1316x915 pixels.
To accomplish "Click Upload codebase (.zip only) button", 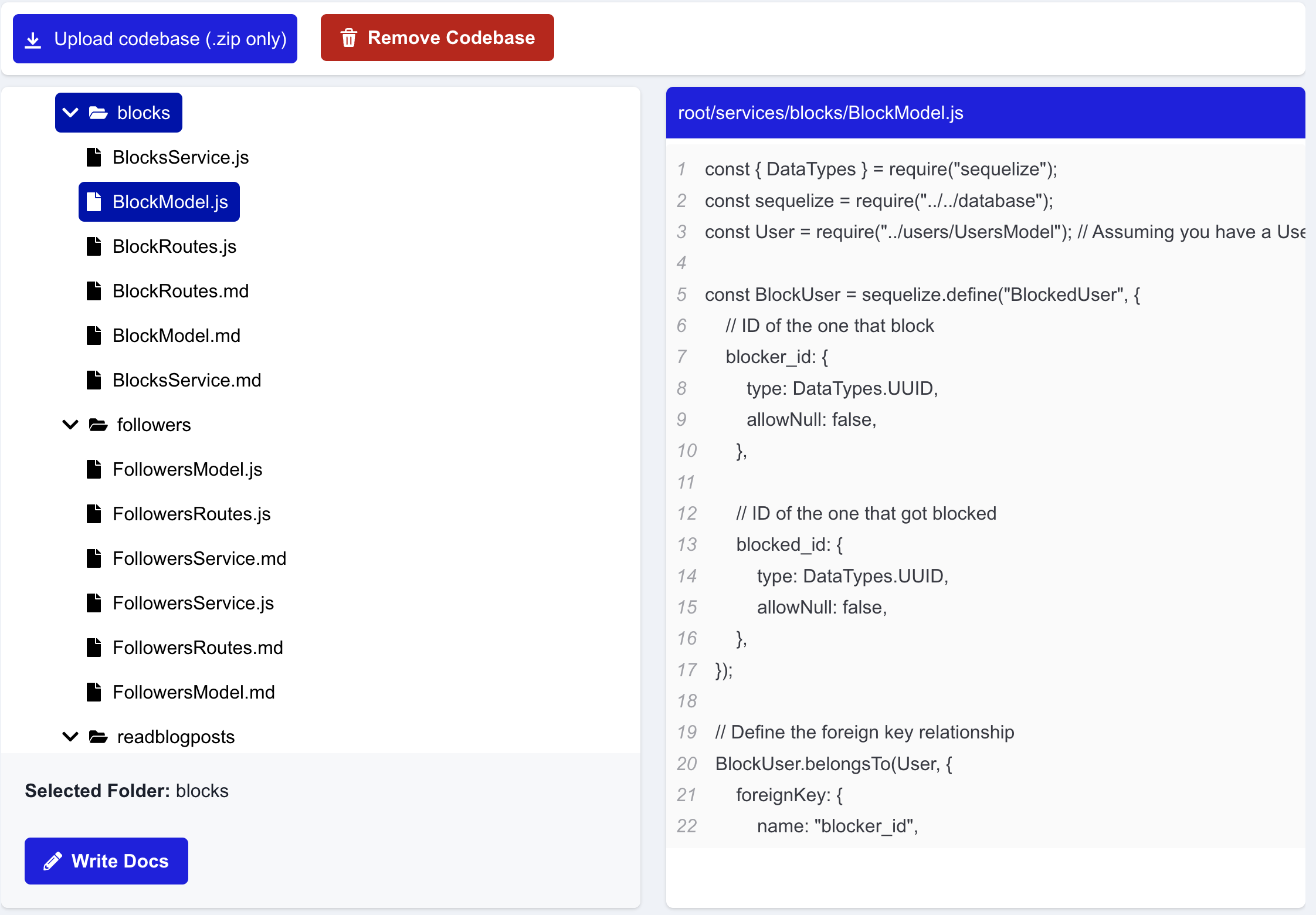I will click(x=155, y=39).
